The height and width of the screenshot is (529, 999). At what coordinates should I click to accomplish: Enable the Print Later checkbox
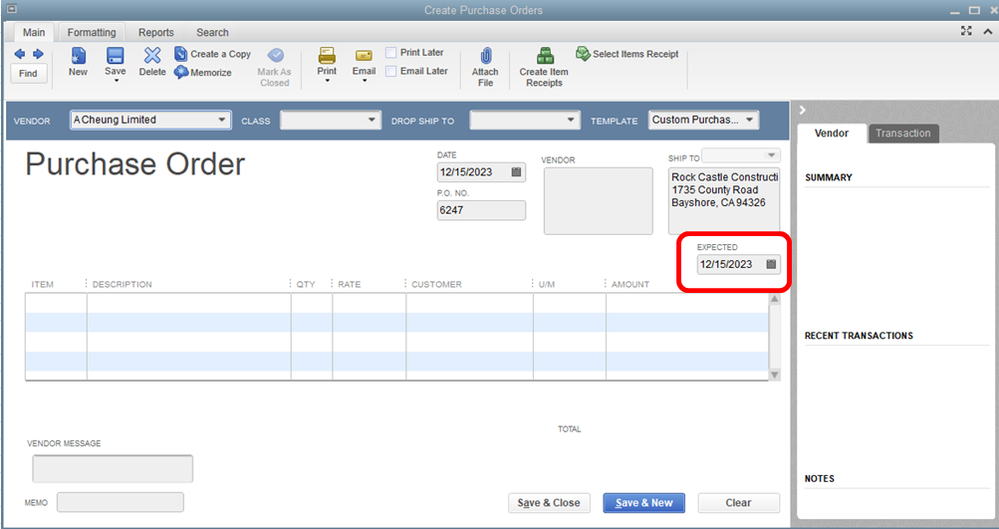point(391,52)
